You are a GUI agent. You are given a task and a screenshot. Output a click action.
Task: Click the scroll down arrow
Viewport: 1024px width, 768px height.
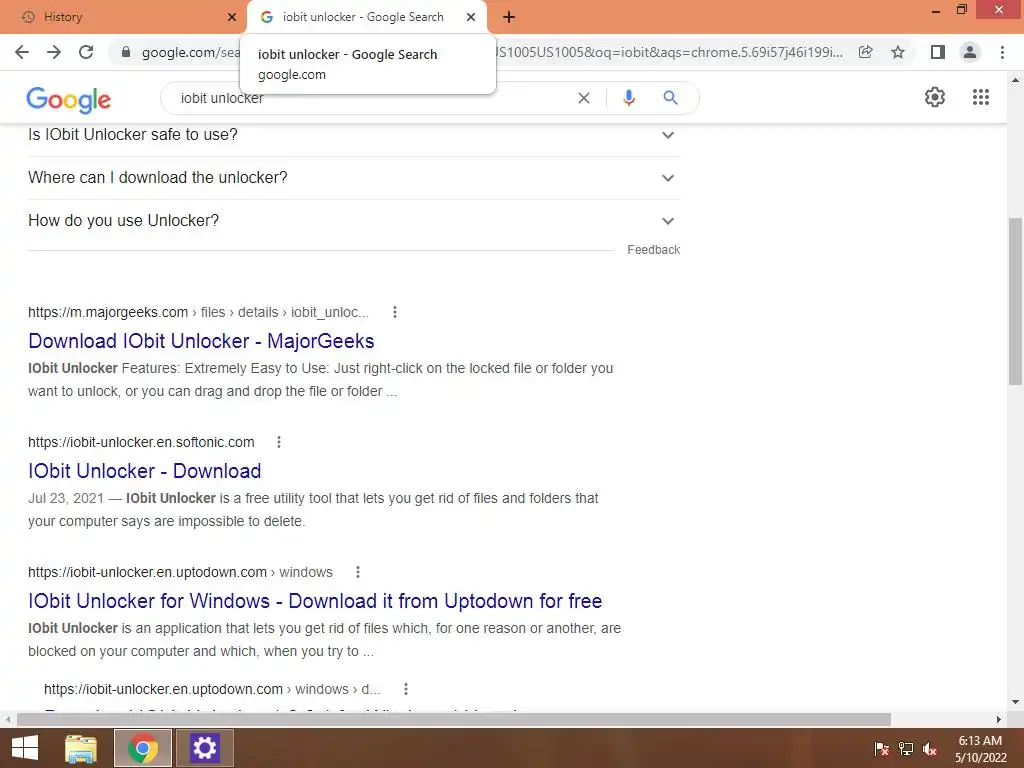point(1015,702)
